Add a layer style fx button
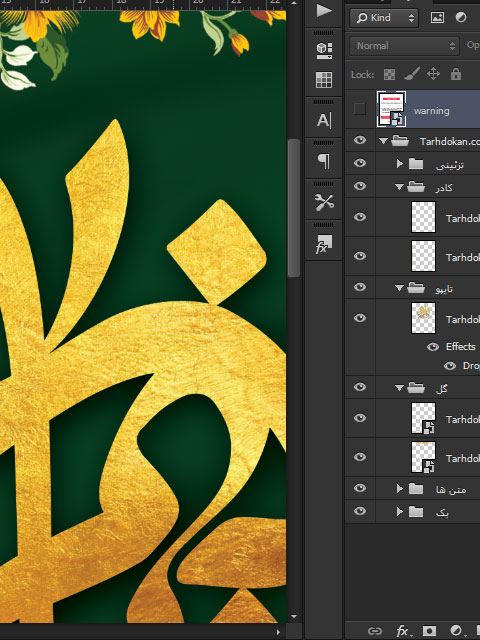The height and width of the screenshot is (640, 480). [x=403, y=631]
